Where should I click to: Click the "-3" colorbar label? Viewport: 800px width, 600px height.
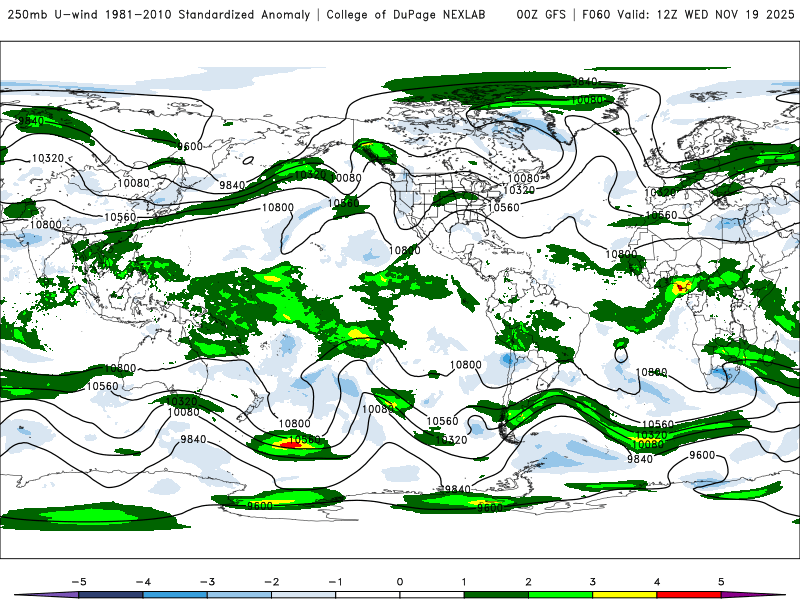point(208,582)
